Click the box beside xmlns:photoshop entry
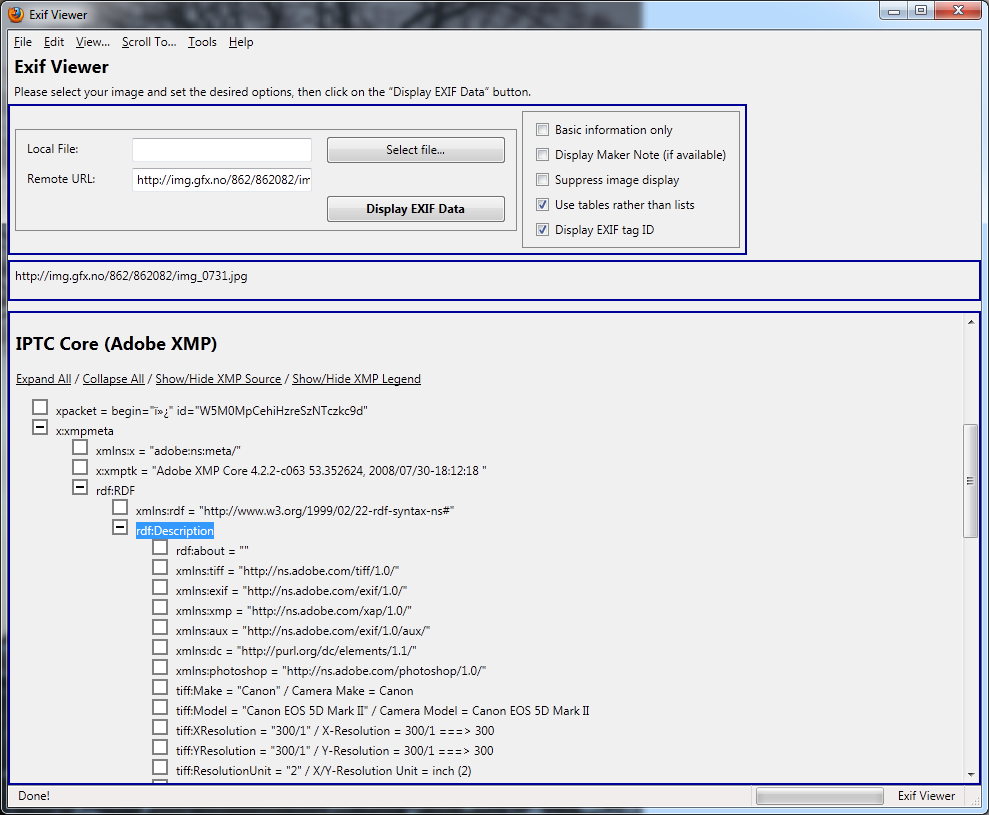The height and width of the screenshot is (815, 989). 160,667
